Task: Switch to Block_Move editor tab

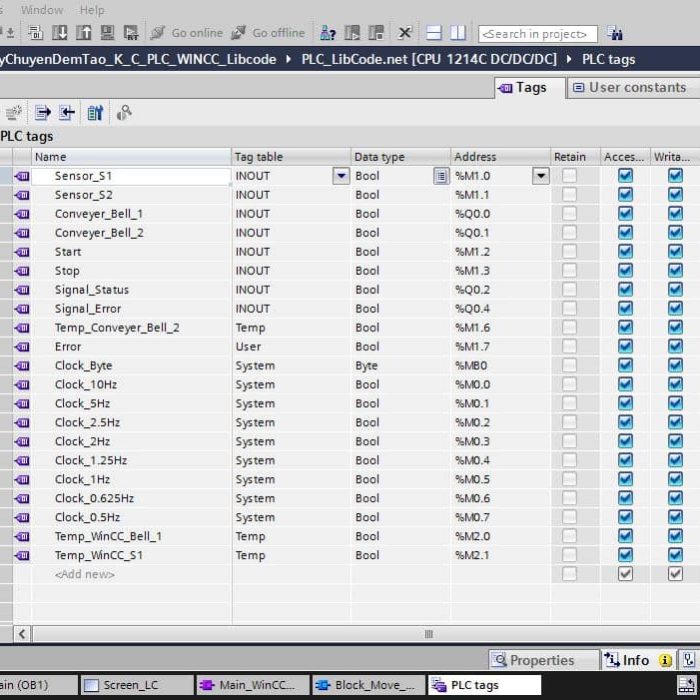Action: (369, 685)
